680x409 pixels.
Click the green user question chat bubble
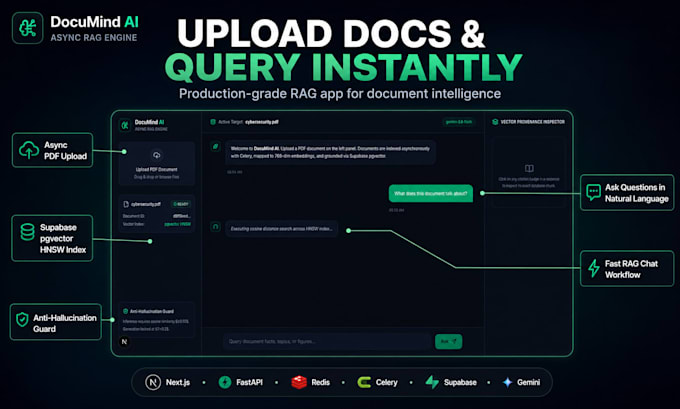point(431,193)
